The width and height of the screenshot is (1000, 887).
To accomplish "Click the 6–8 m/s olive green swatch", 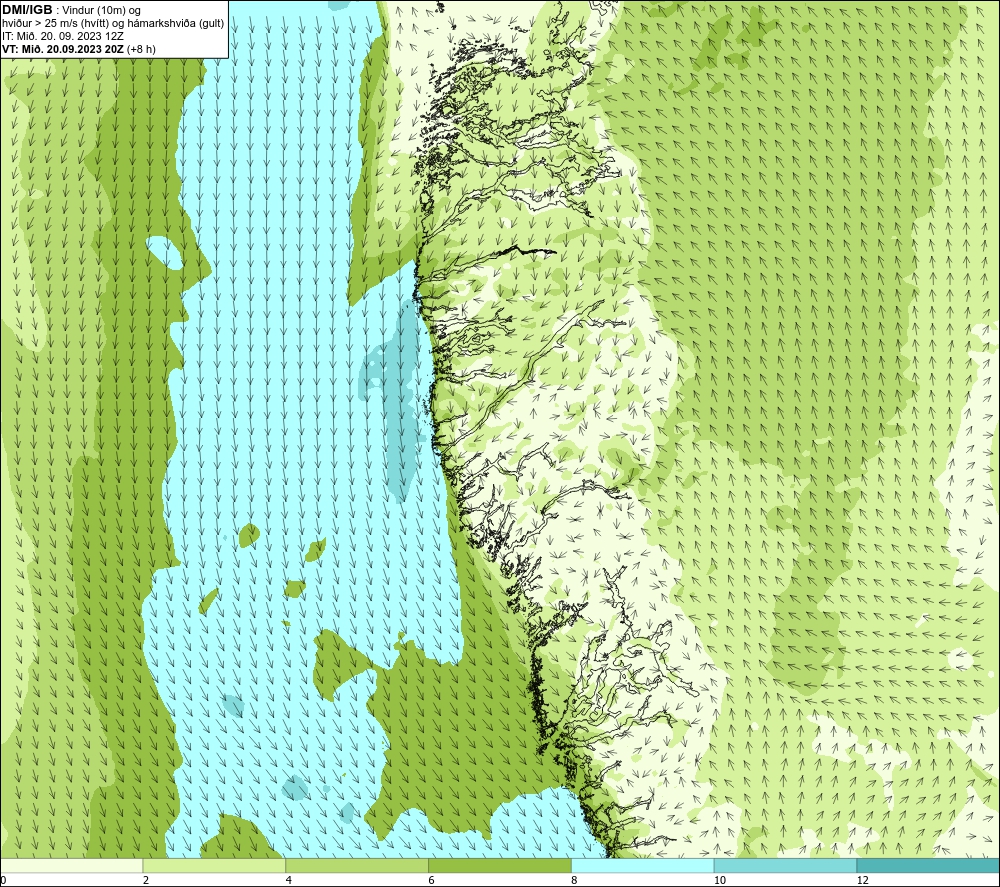I will tap(500, 865).
